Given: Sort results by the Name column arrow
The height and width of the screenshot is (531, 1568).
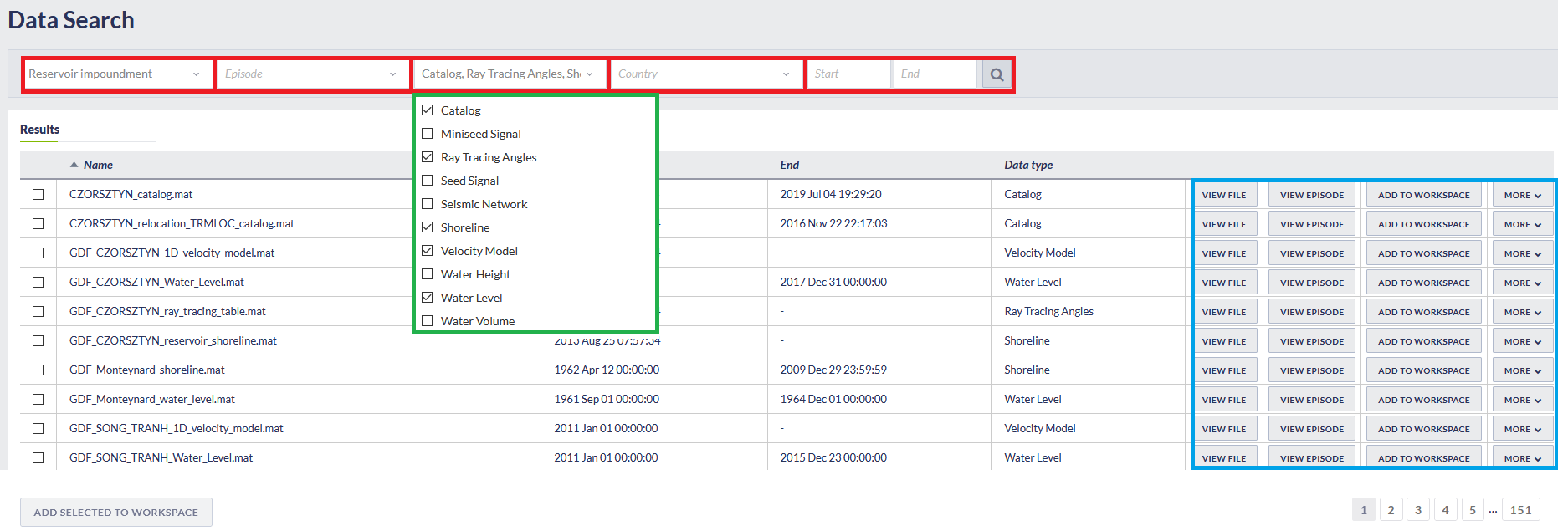Looking at the screenshot, I should point(74,165).
